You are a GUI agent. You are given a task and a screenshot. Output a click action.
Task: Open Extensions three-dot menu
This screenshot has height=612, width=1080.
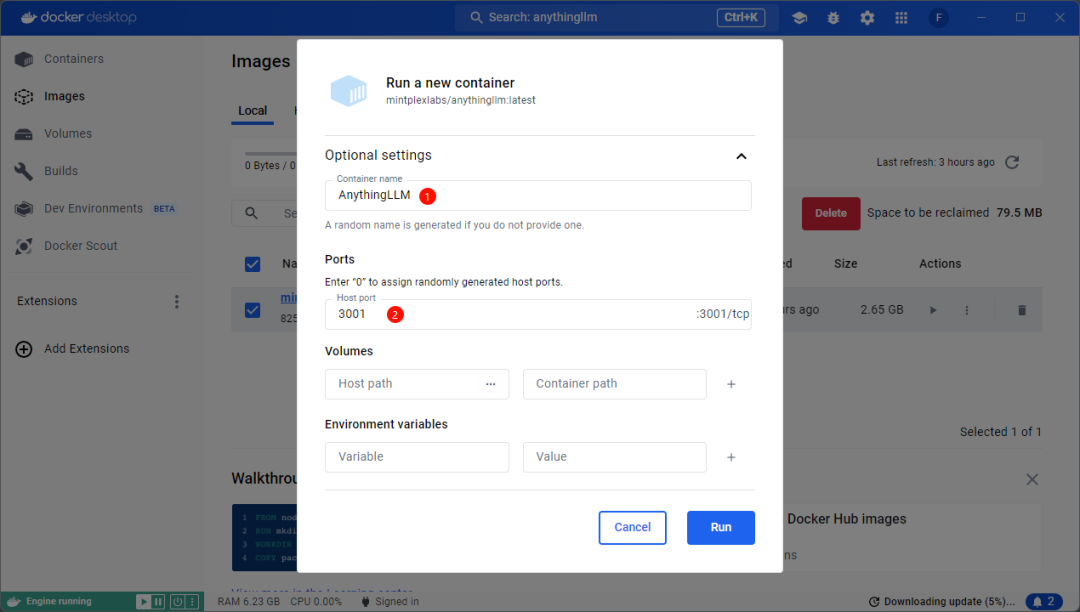(x=177, y=301)
